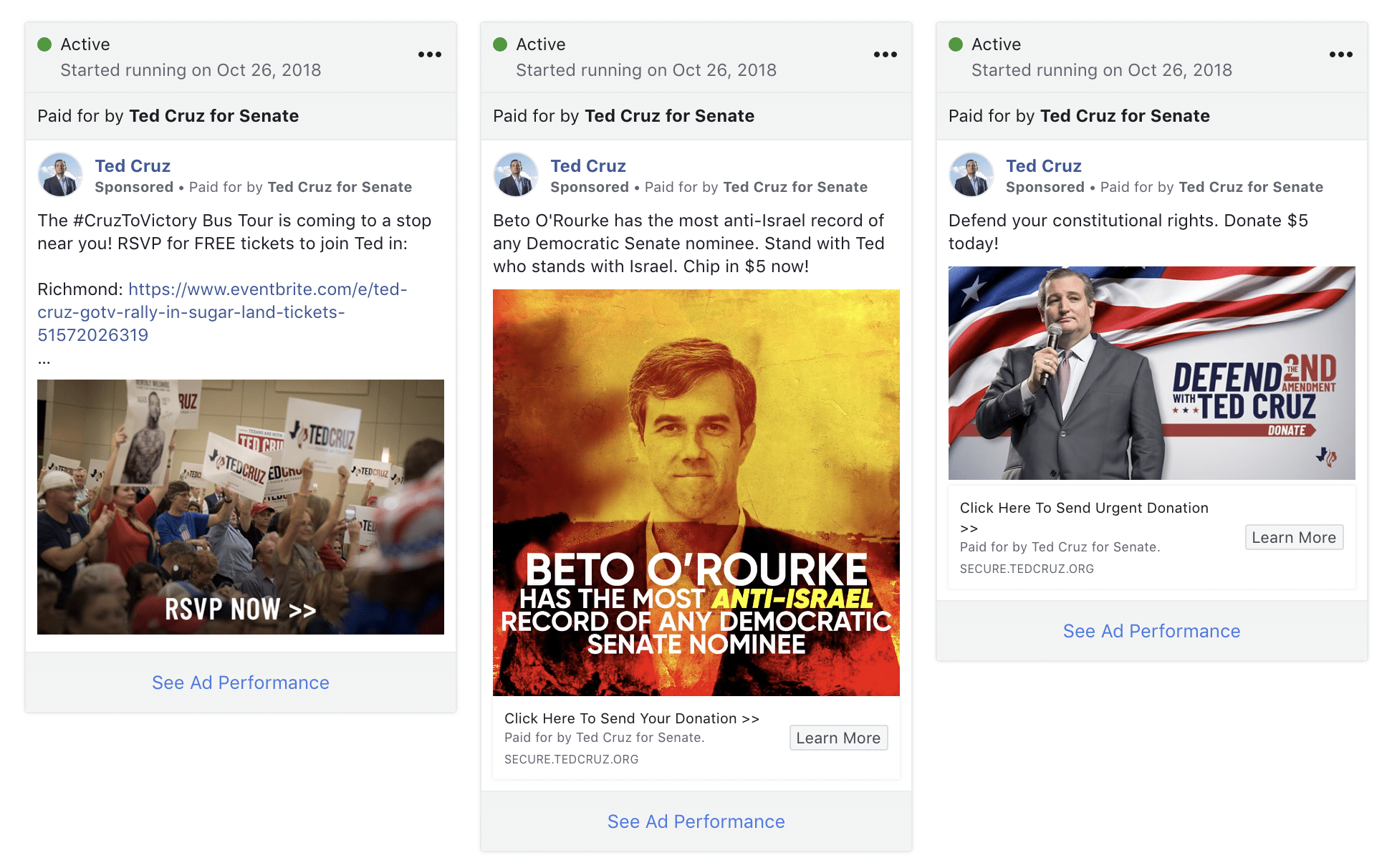See Ad Performance for Beto O'Rourke ad
This screenshot has height=868, width=1387.
click(x=696, y=821)
